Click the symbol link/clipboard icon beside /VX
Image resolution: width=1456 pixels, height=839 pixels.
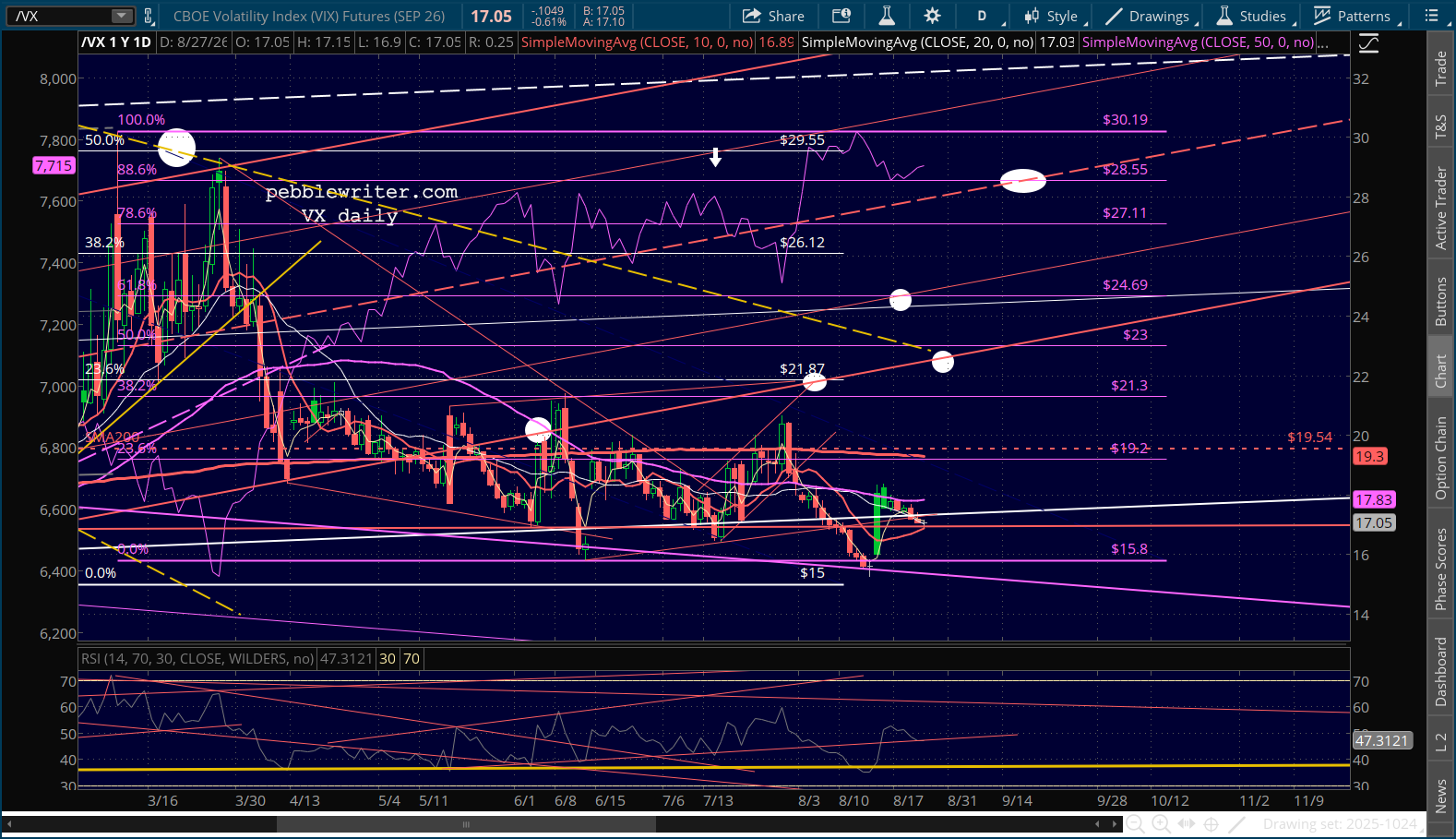point(149,16)
